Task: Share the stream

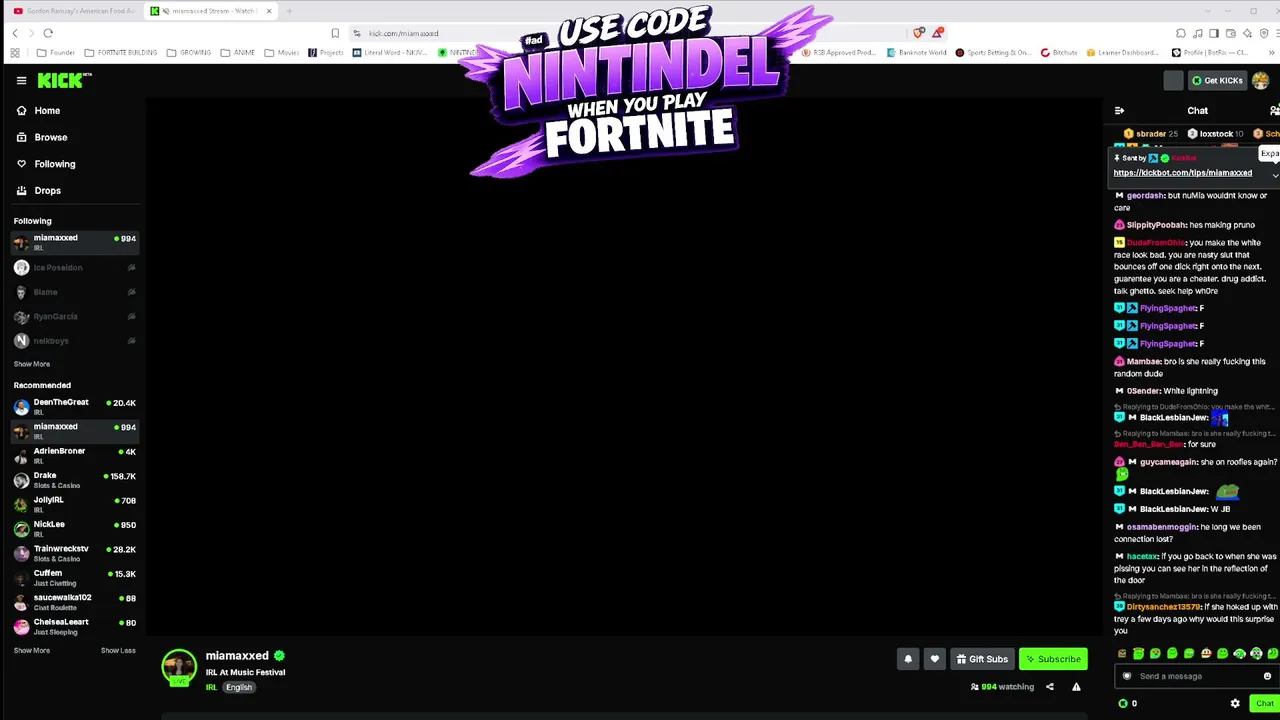Action: point(1050,687)
